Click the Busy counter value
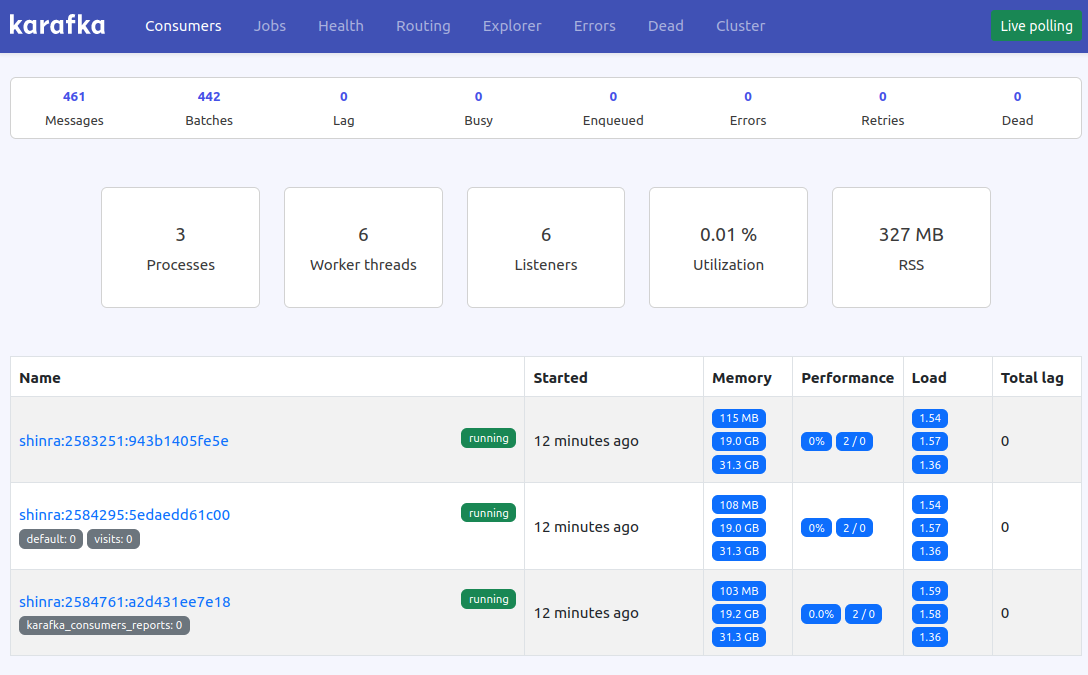 click(478, 96)
